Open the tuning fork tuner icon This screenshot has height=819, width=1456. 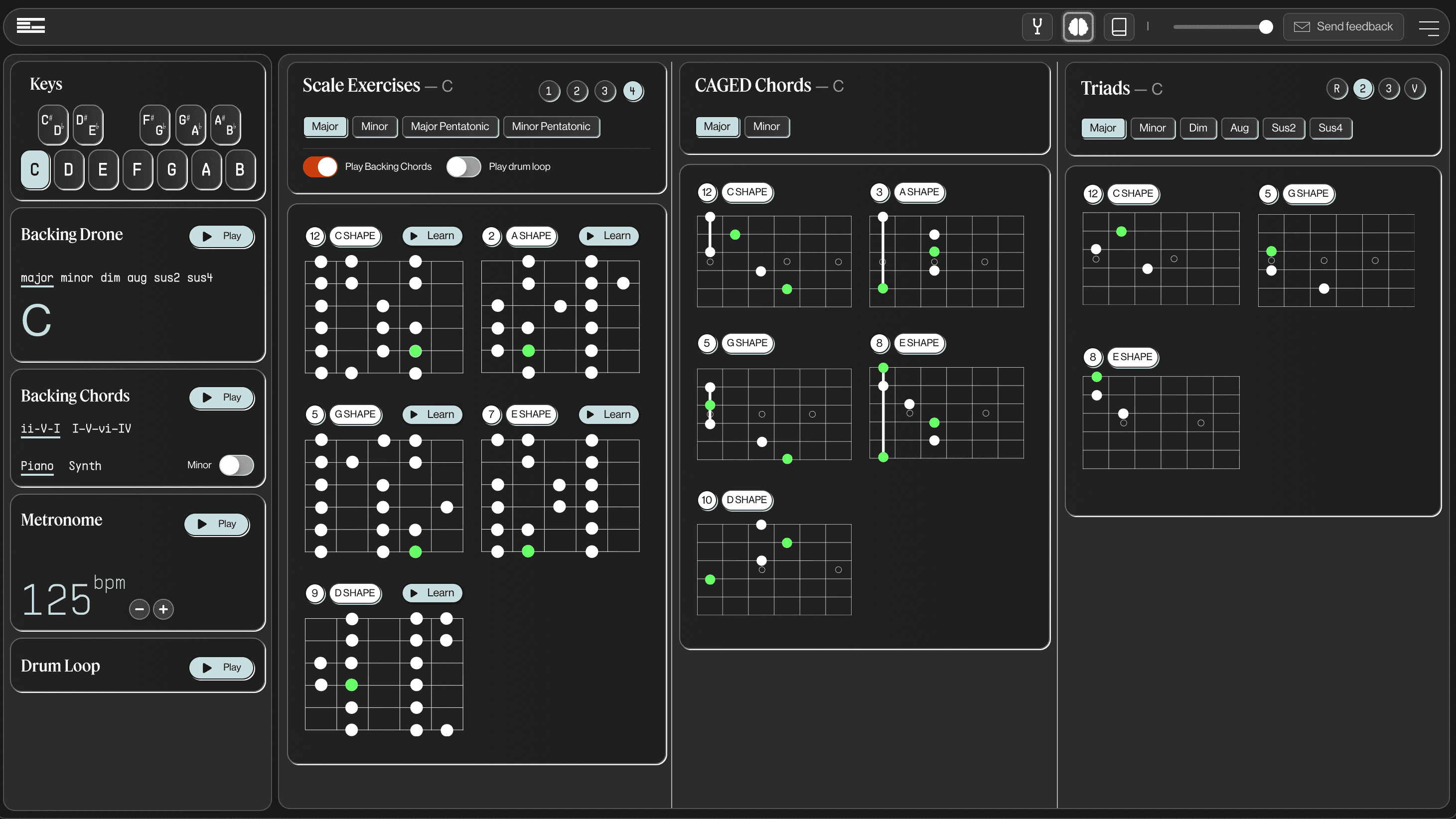[1037, 26]
